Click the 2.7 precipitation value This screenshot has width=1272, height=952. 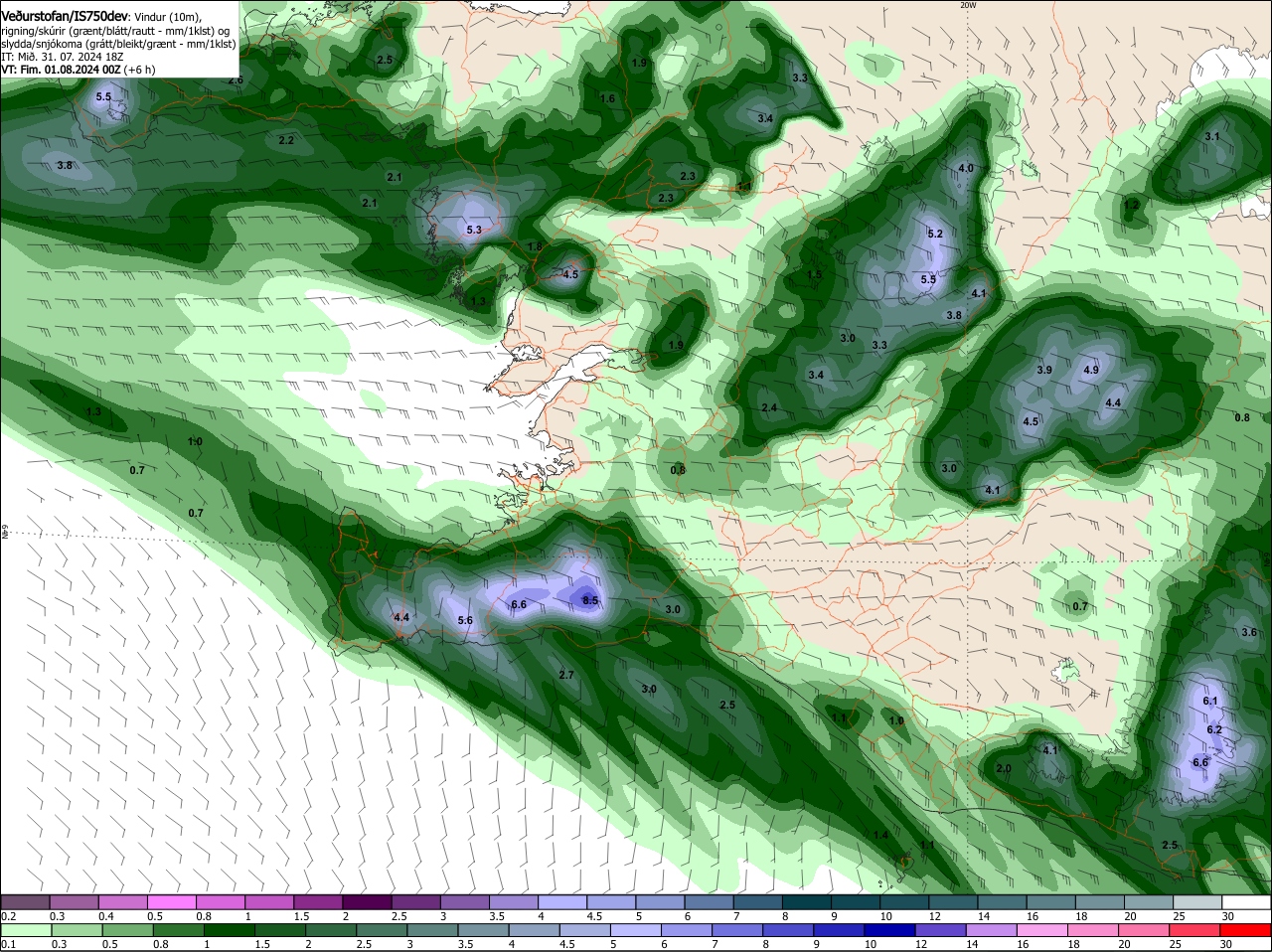coord(566,675)
